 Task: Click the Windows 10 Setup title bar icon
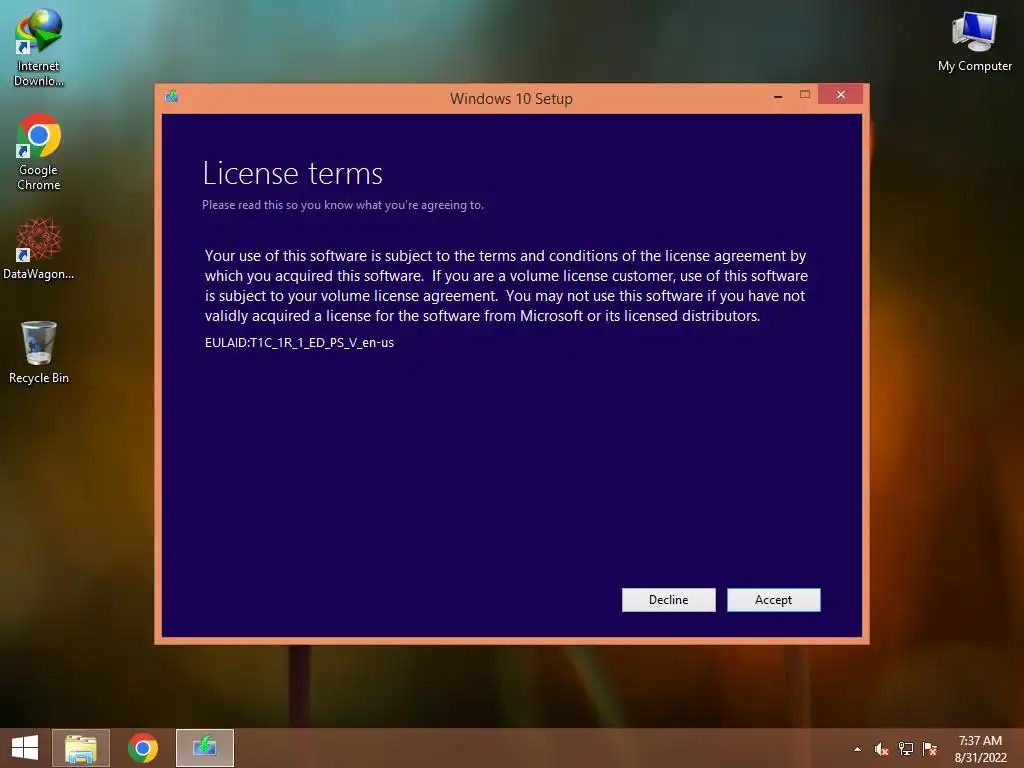click(x=172, y=97)
